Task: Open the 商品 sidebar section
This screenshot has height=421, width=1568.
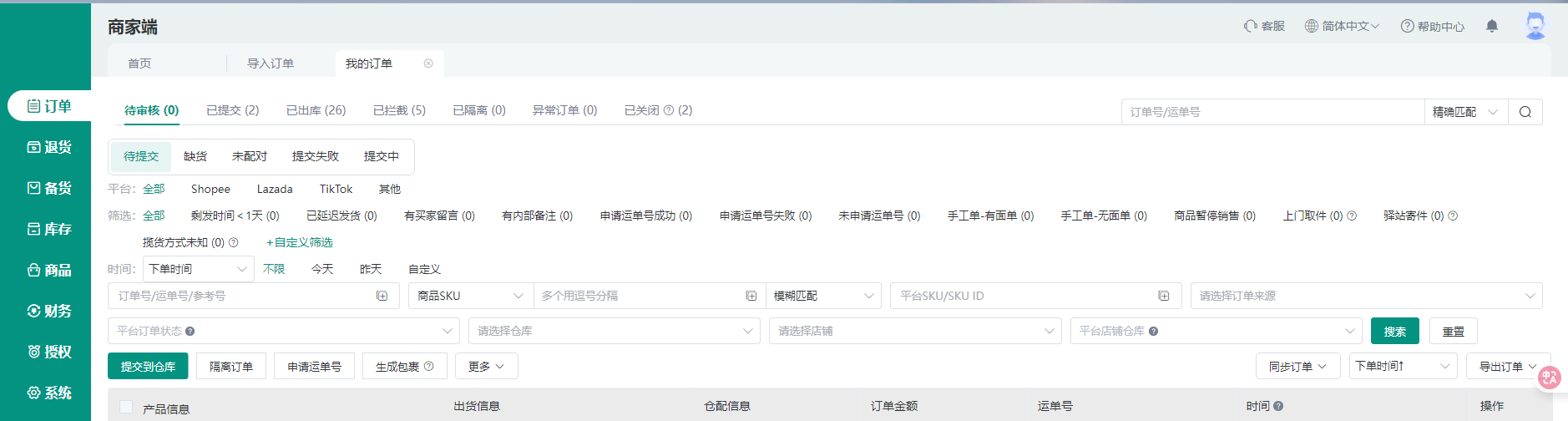Action: pos(48,270)
